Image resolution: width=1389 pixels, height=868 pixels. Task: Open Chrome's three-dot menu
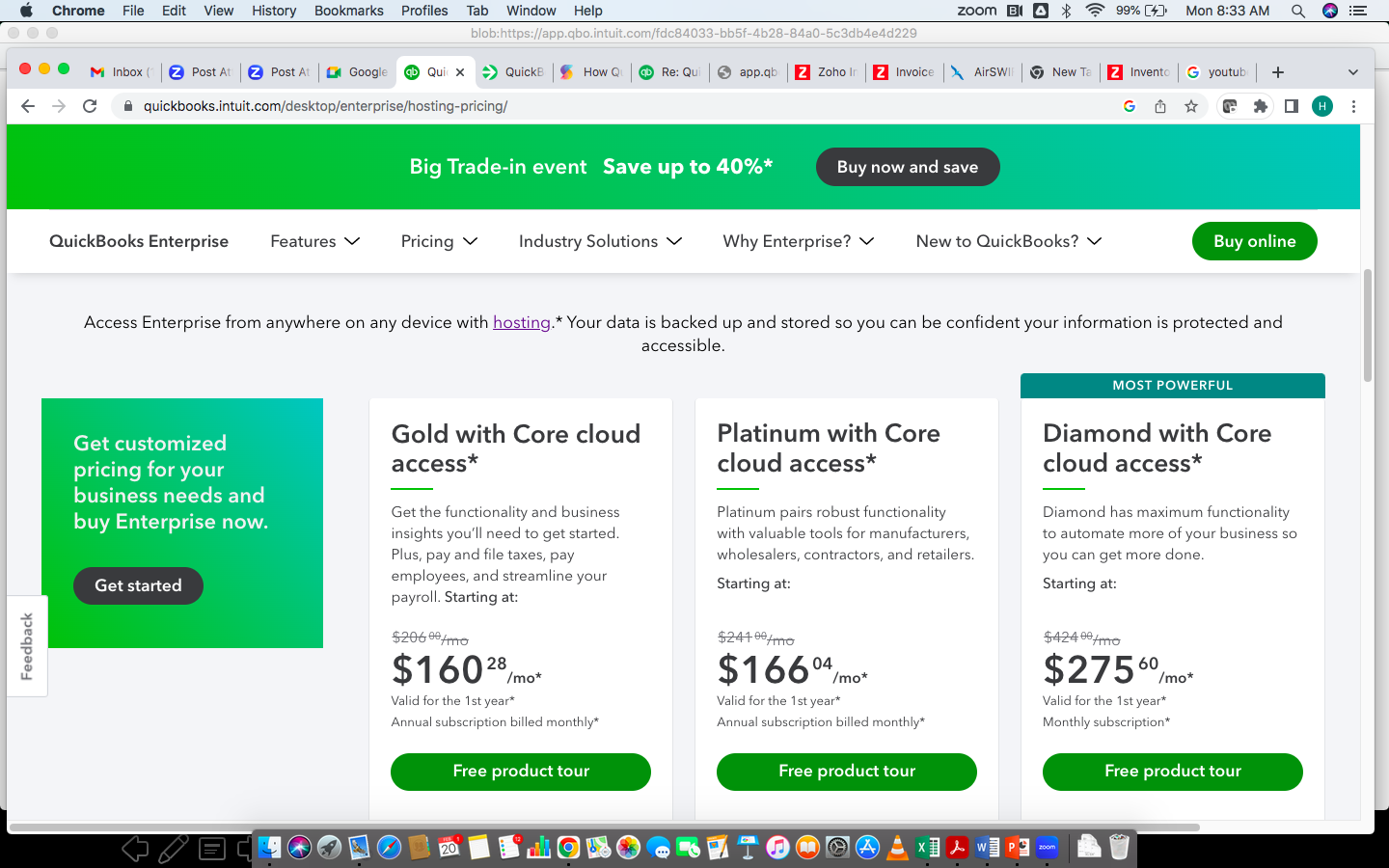1353,106
